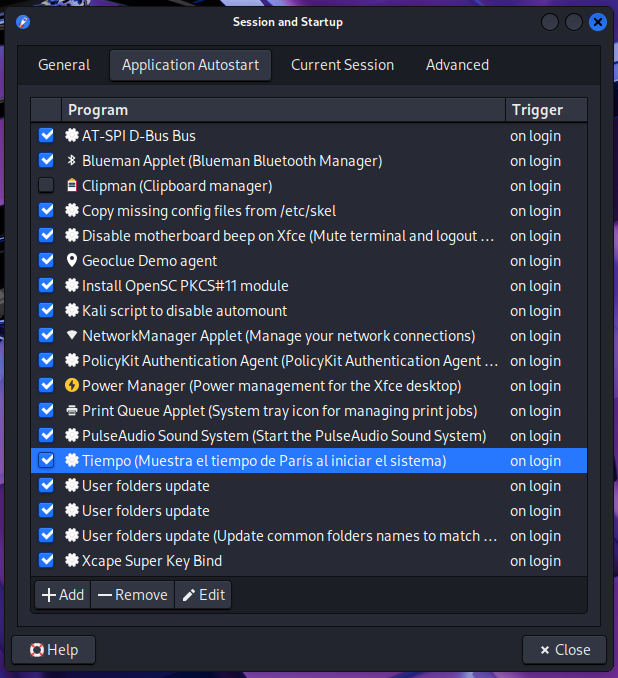This screenshot has width=618, height=678.
Task: Disable the Tiempo autostart checkbox
Action: click(x=46, y=461)
